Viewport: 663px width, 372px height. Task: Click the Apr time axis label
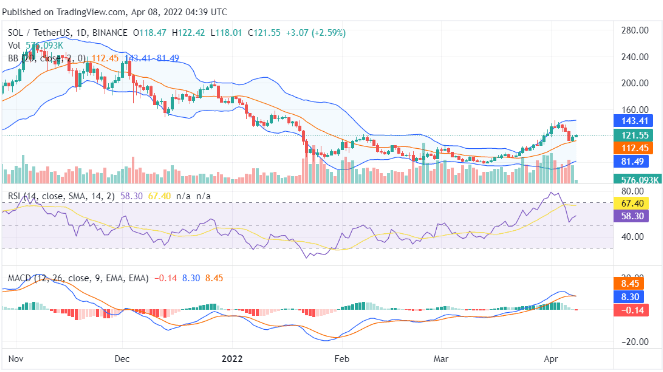pyautogui.click(x=551, y=359)
